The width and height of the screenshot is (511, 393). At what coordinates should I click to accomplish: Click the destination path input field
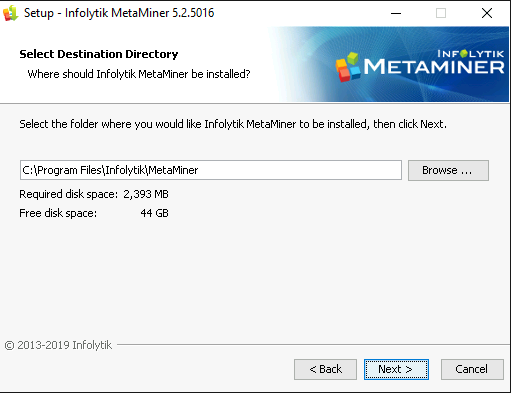[x=211, y=170]
